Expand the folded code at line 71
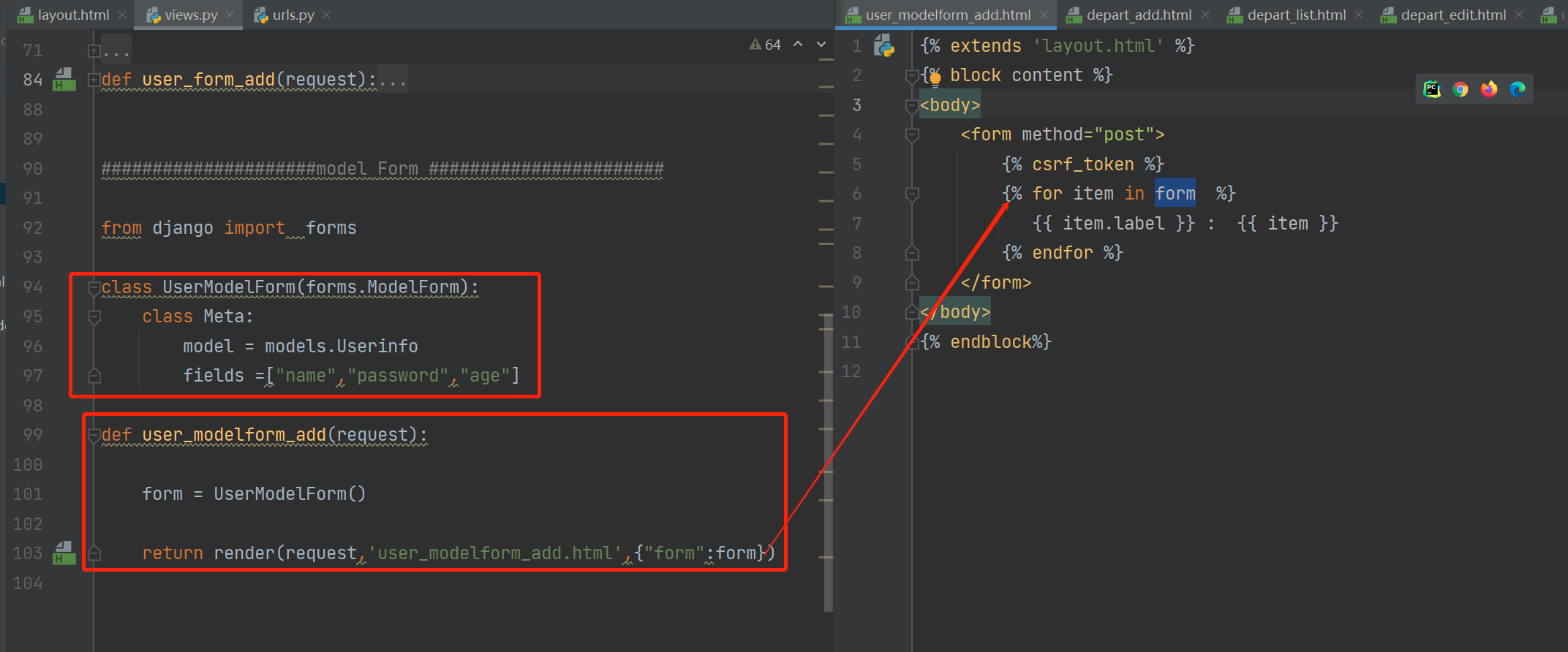The width and height of the screenshot is (1568, 652). (94, 50)
